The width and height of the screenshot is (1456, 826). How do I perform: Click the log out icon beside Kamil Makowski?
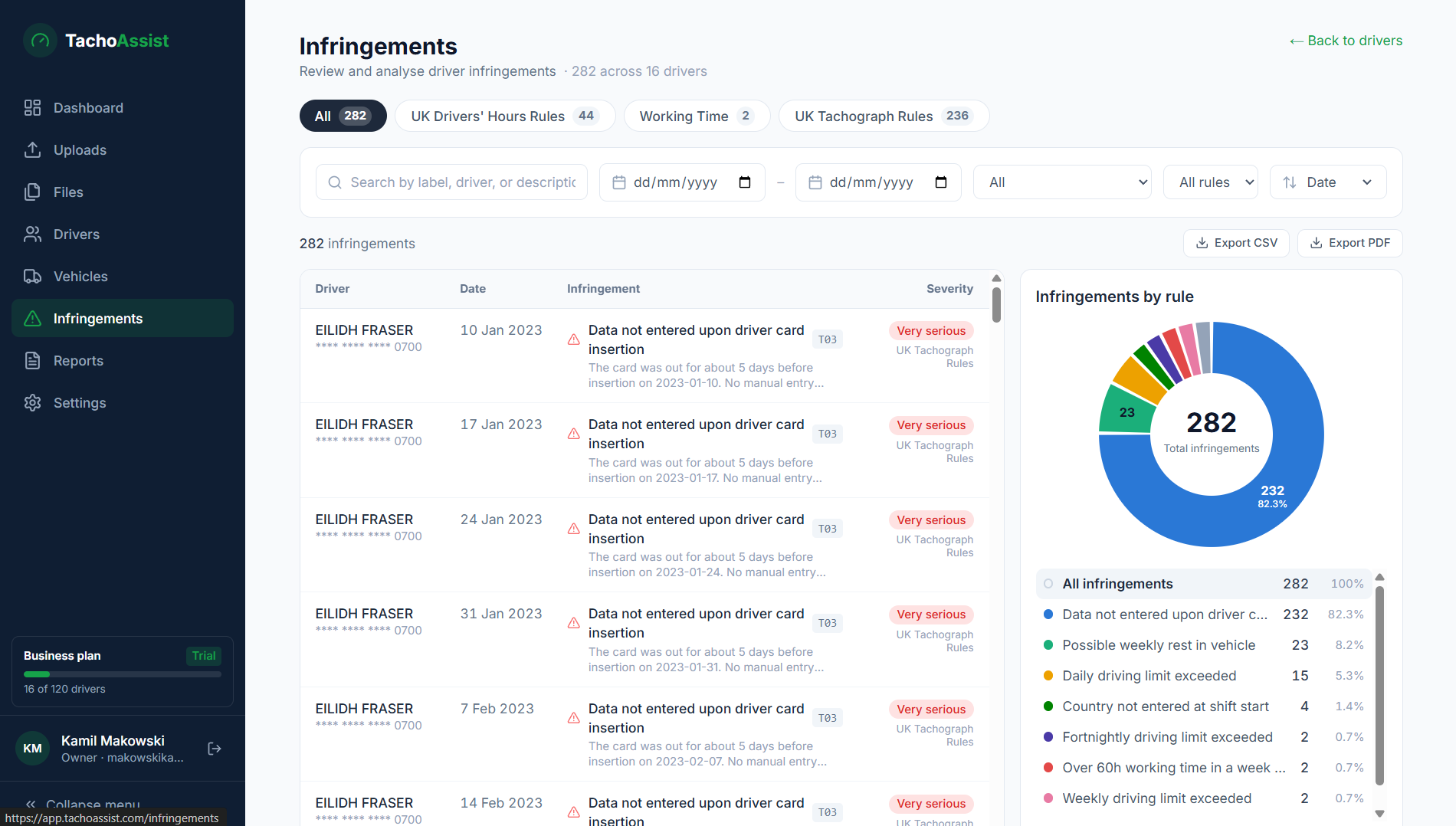click(215, 749)
